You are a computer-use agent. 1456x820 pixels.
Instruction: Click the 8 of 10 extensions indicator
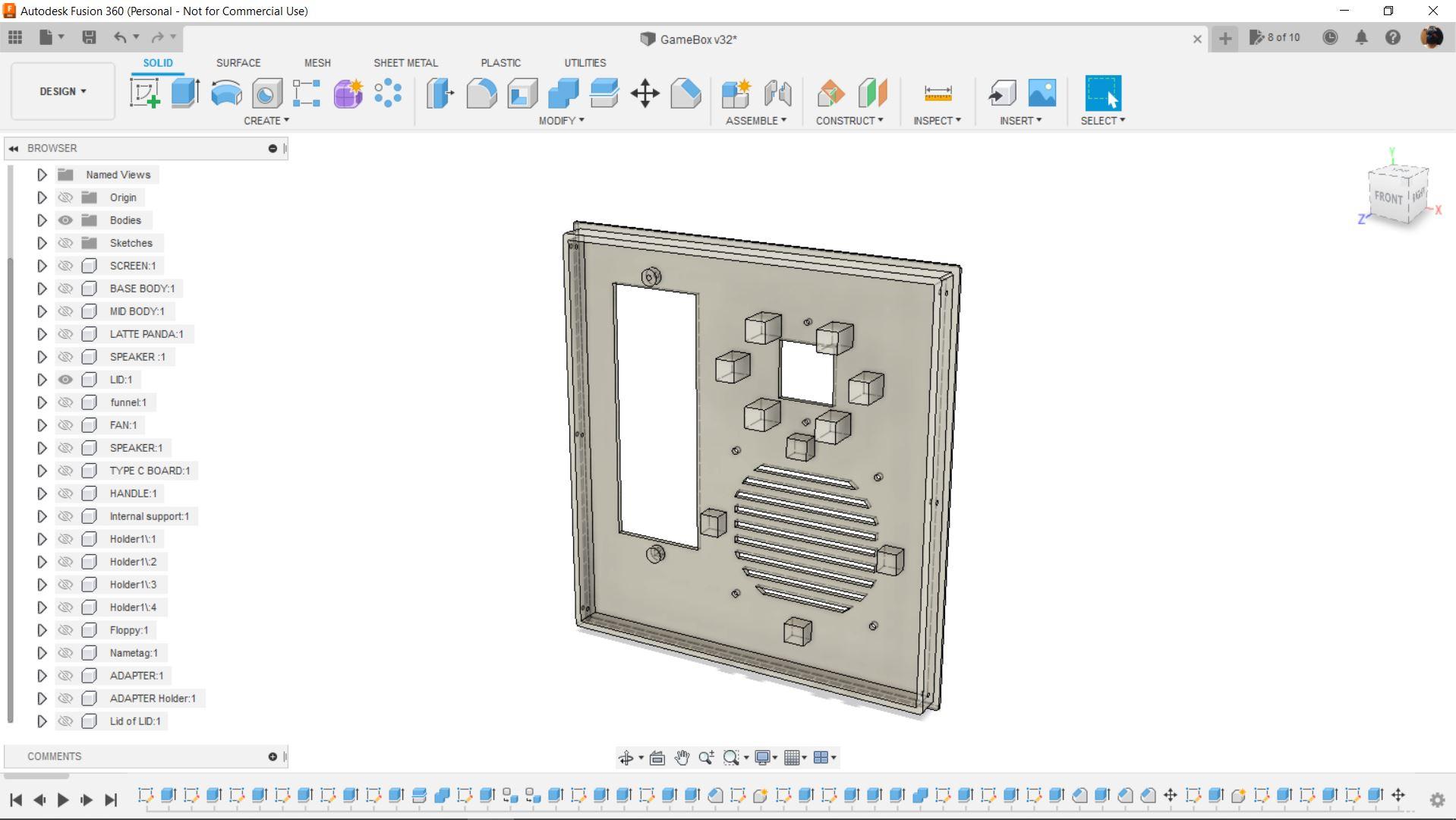click(1275, 37)
